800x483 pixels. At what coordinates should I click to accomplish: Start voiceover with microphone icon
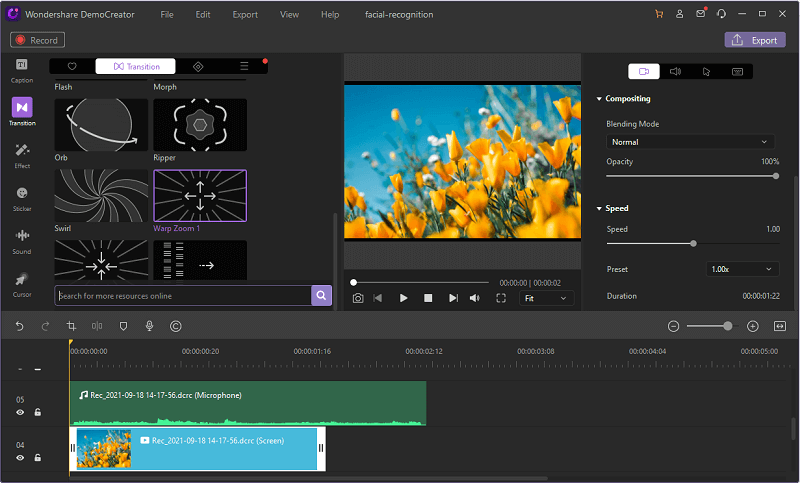pos(149,326)
